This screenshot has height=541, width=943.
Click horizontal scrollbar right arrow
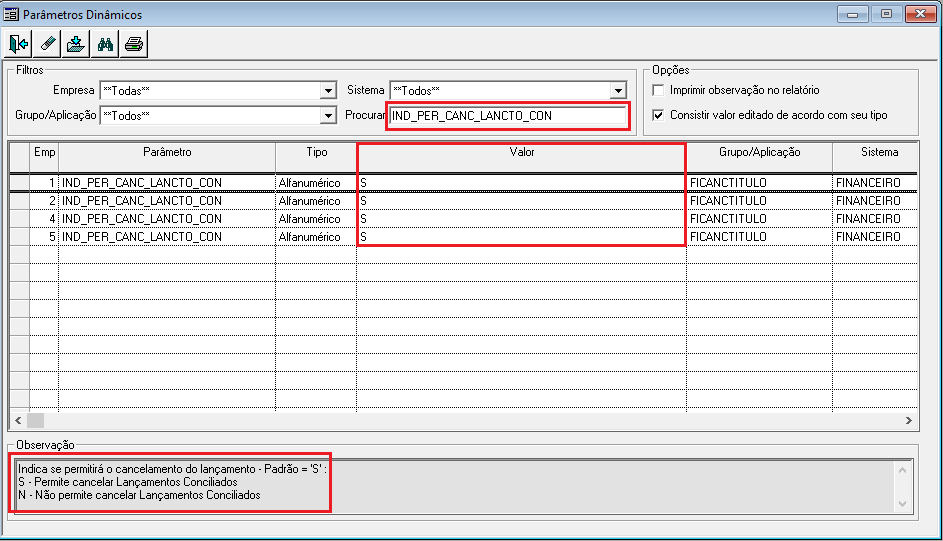(909, 421)
